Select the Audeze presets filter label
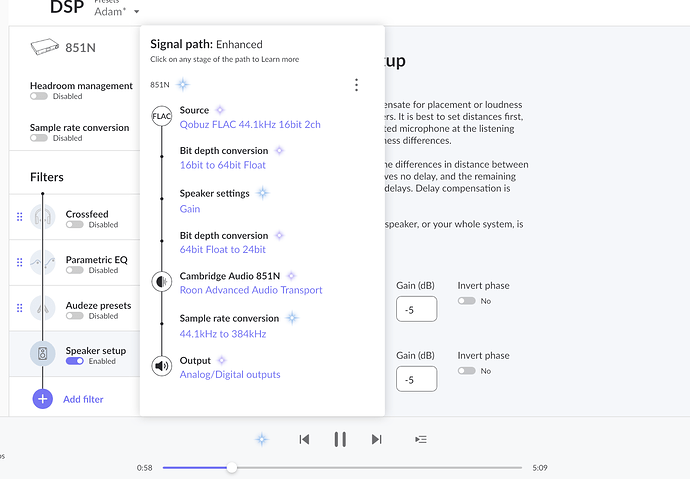Screen dimensions: 690x479 (x=98, y=305)
